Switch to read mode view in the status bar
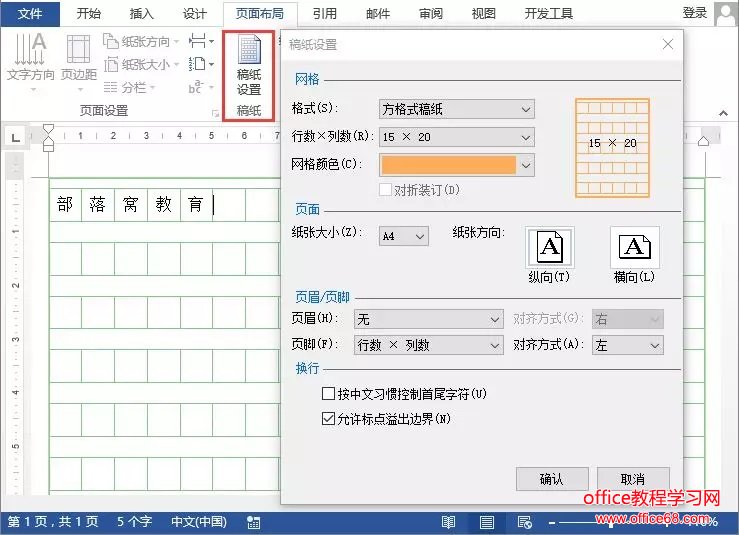Image resolution: width=739 pixels, height=535 pixels. coord(448,522)
